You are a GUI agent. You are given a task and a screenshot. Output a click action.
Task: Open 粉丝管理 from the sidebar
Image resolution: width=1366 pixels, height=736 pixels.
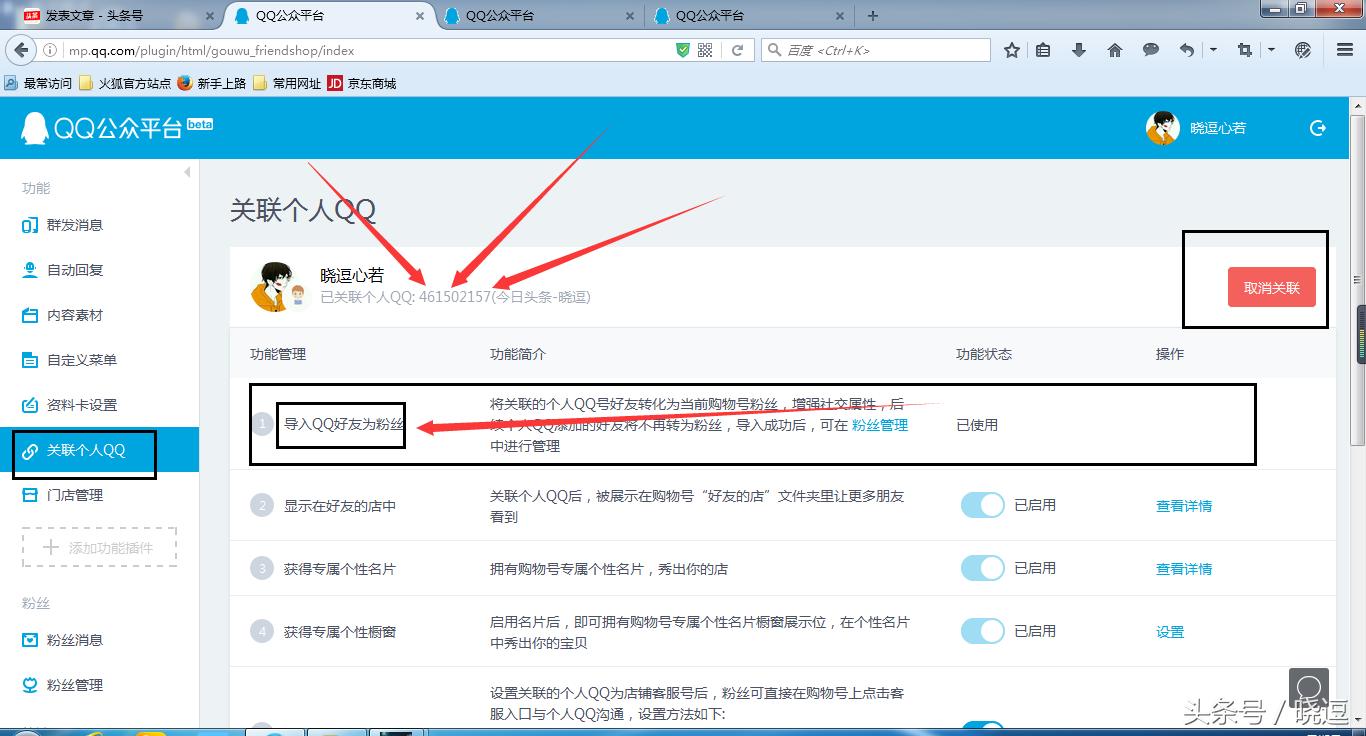pyautogui.click(x=74, y=685)
